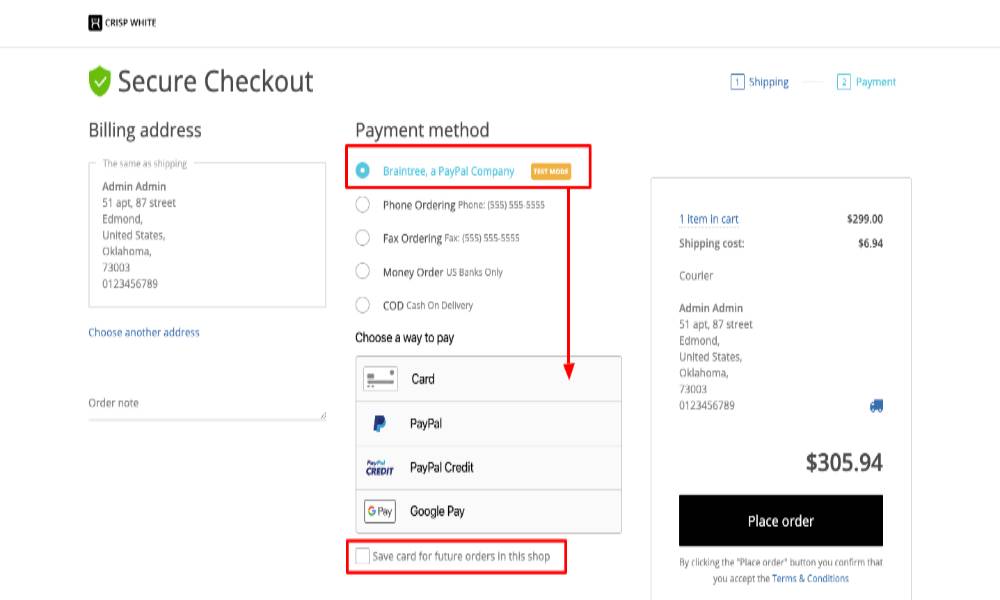The width and height of the screenshot is (1000, 600).
Task: Click the PayPal Credit logo icon
Action: click(x=380, y=468)
